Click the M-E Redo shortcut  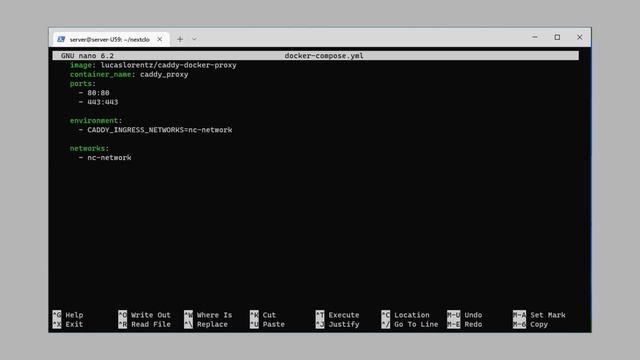pyautogui.click(x=465, y=324)
